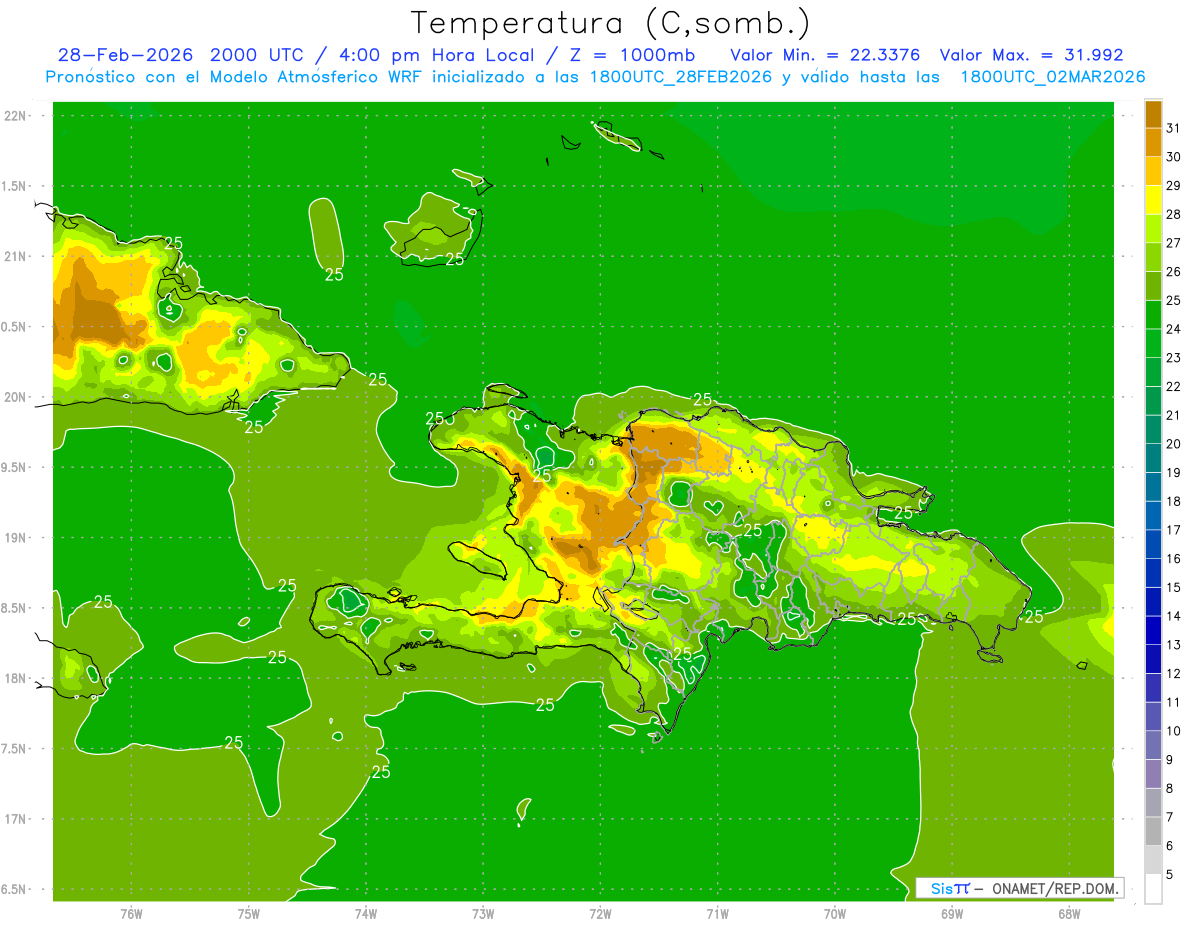Click the white legend swatch below 5
Screen dimensions: 1200x927
pos(1153,889)
